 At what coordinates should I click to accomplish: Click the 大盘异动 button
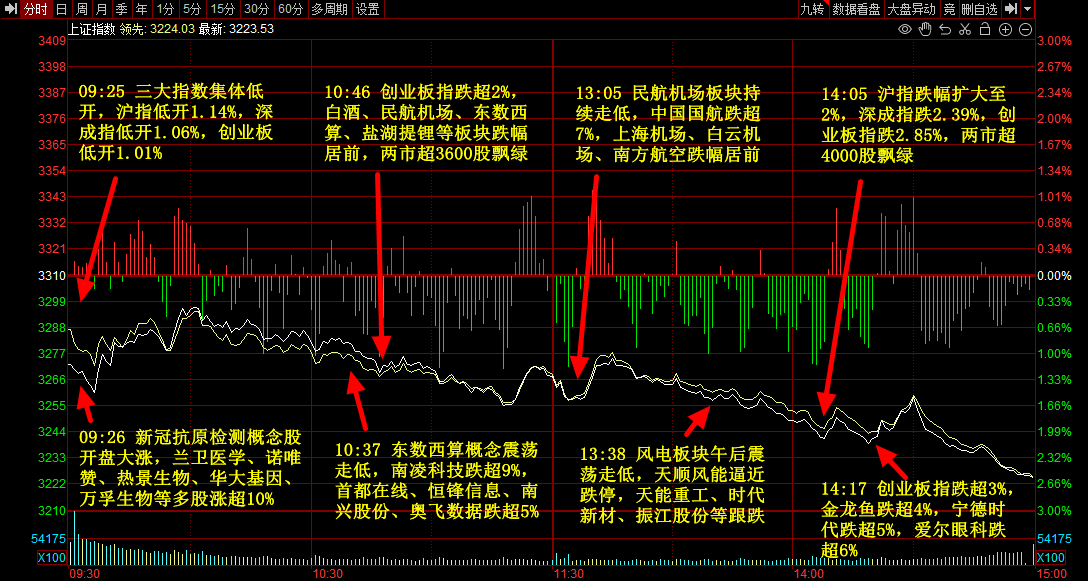click(x=911, y=9)
